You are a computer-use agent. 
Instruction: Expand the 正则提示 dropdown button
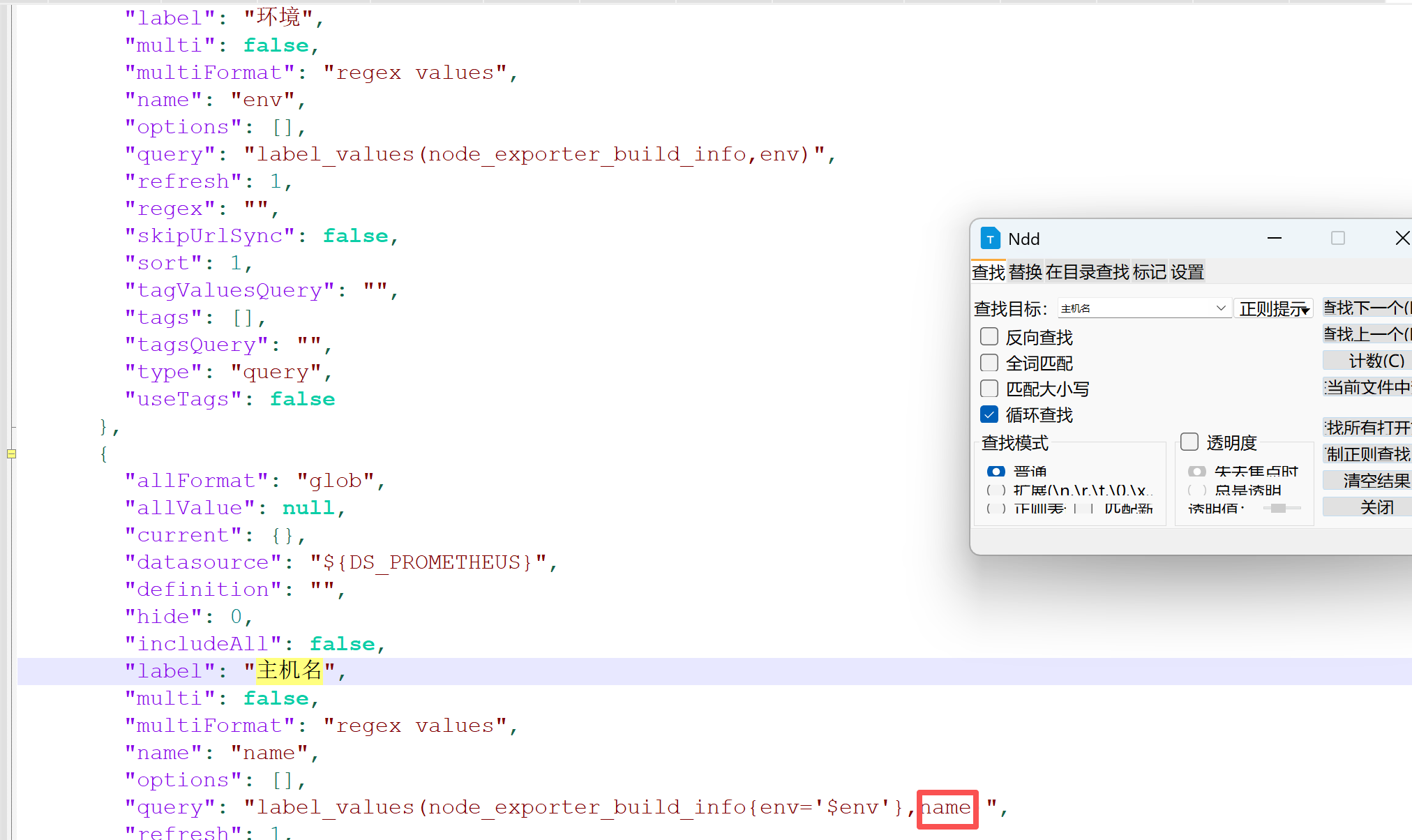coord(1273,308)
